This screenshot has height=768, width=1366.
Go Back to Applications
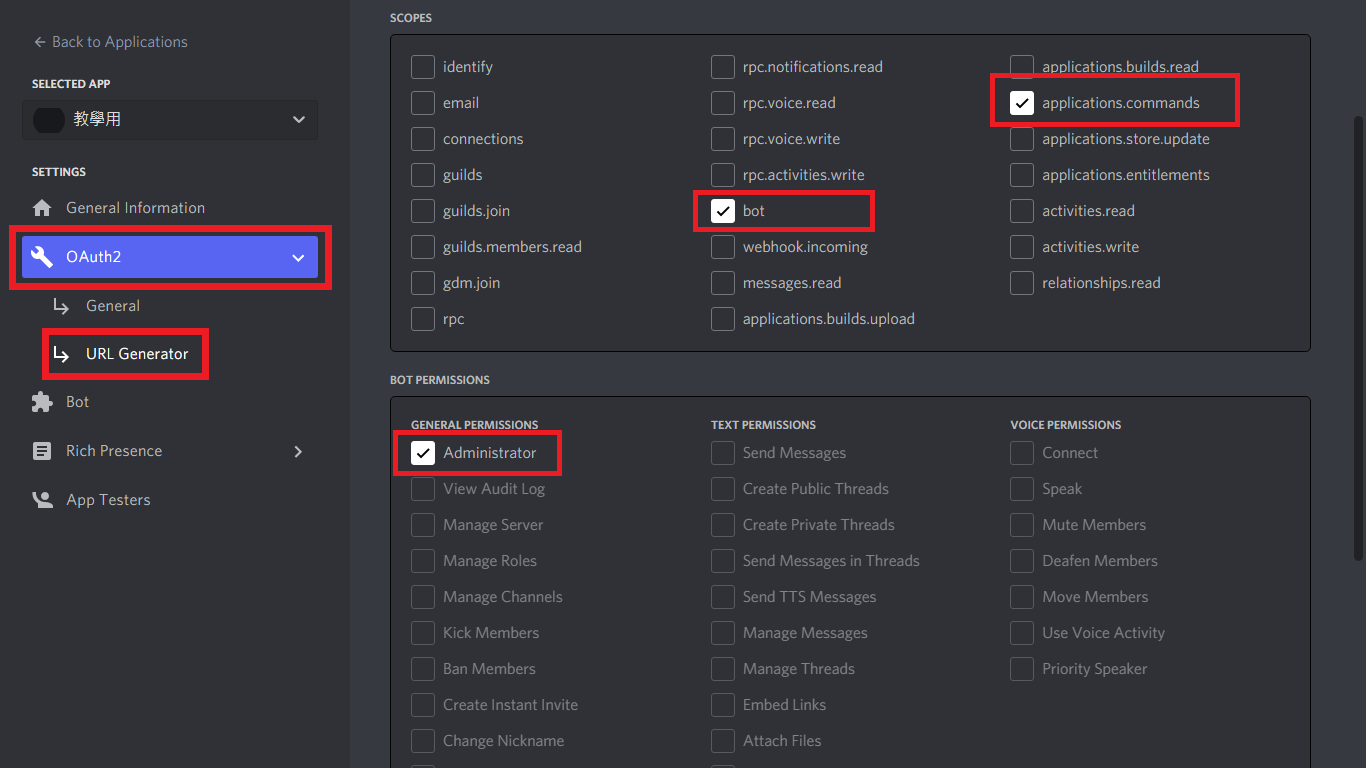click(x=119, y=42)
